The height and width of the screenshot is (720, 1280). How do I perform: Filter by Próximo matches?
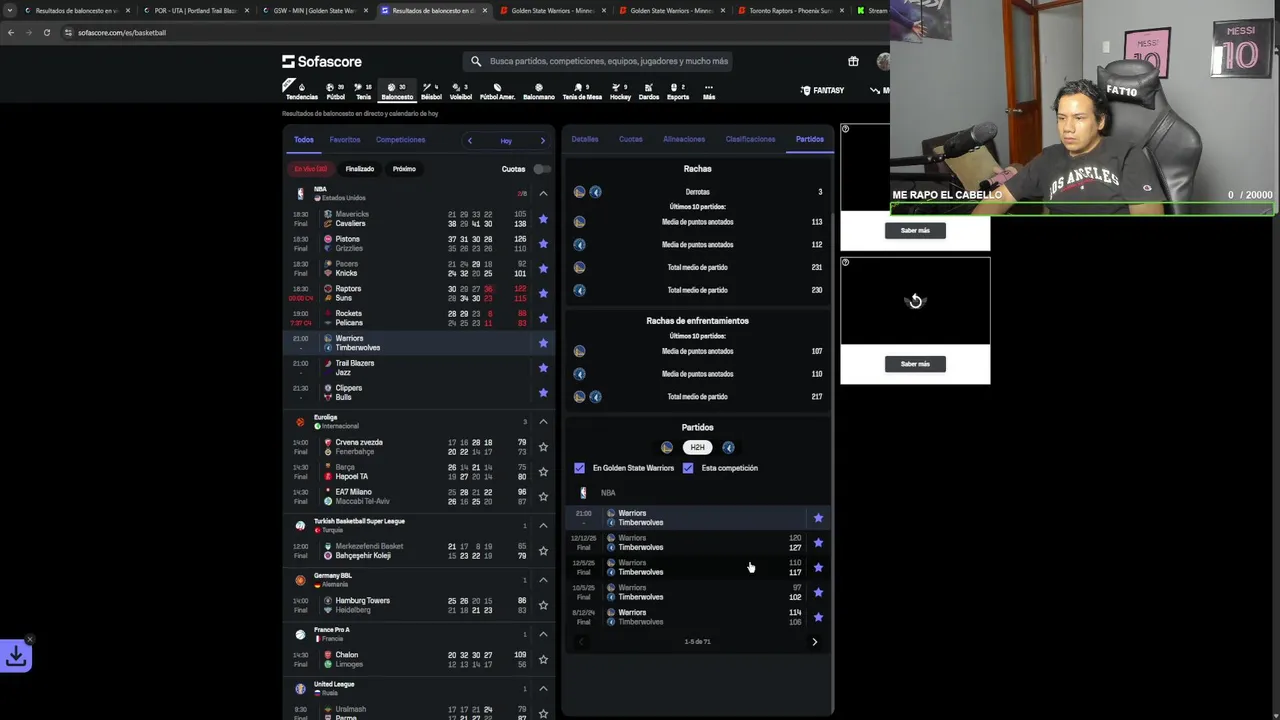coord(404,169)
